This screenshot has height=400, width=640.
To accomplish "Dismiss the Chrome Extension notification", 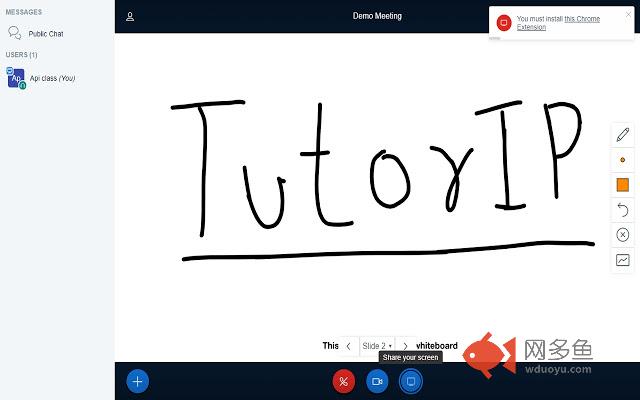I will [628, 14].
